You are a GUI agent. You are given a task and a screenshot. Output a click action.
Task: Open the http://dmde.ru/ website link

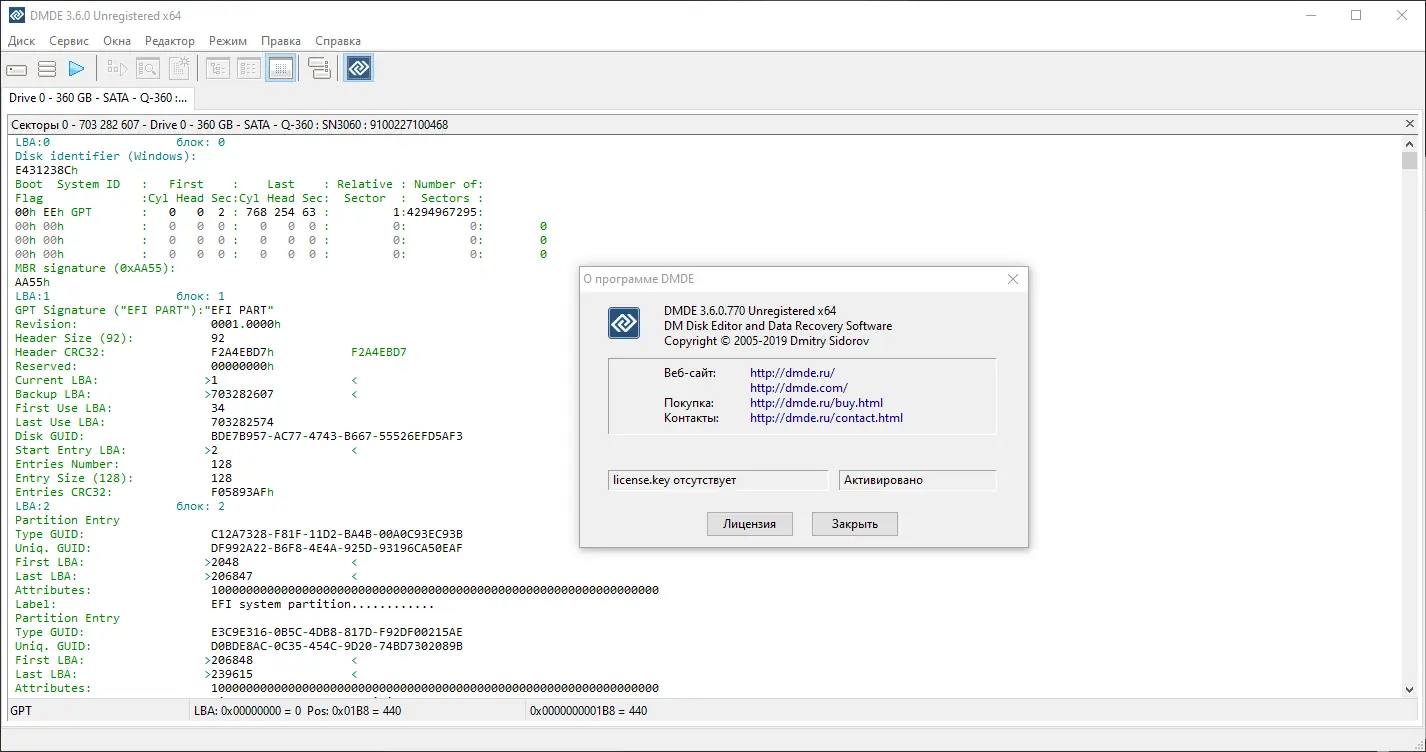point(792,373)
